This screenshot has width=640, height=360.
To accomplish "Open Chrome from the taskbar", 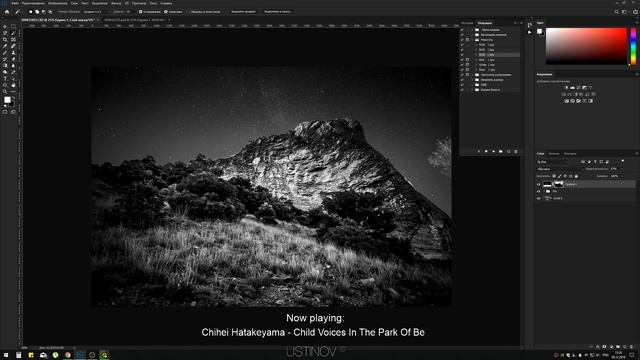I will (x=67, y=355).
